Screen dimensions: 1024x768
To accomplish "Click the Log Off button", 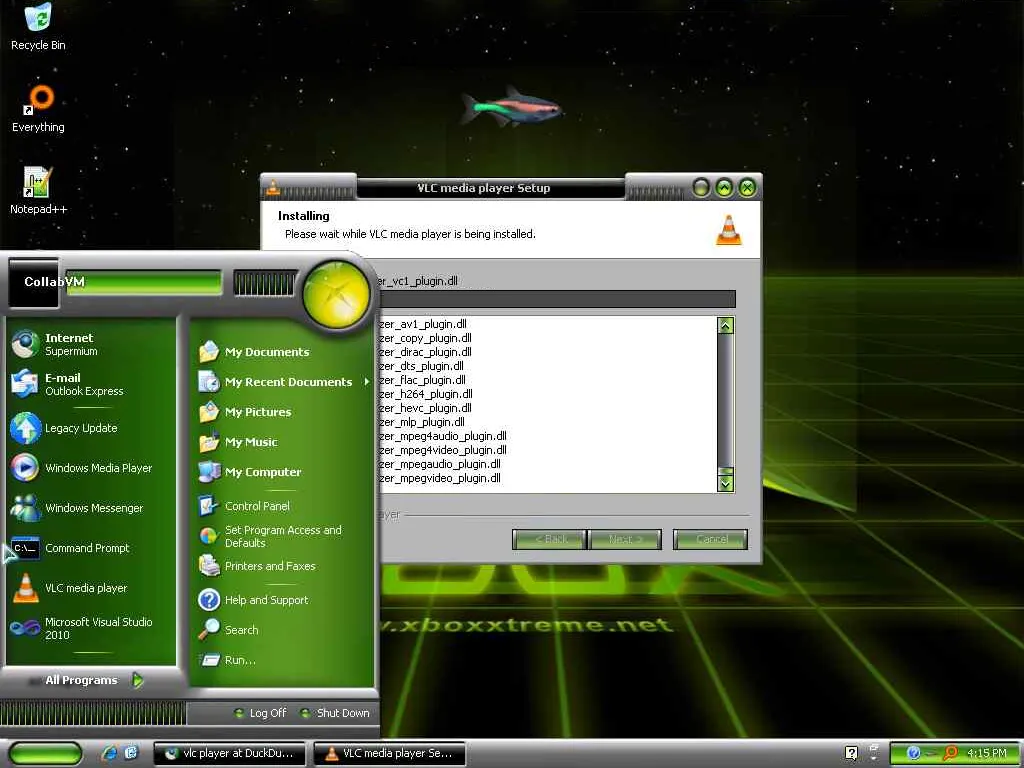I will point(261,713).
